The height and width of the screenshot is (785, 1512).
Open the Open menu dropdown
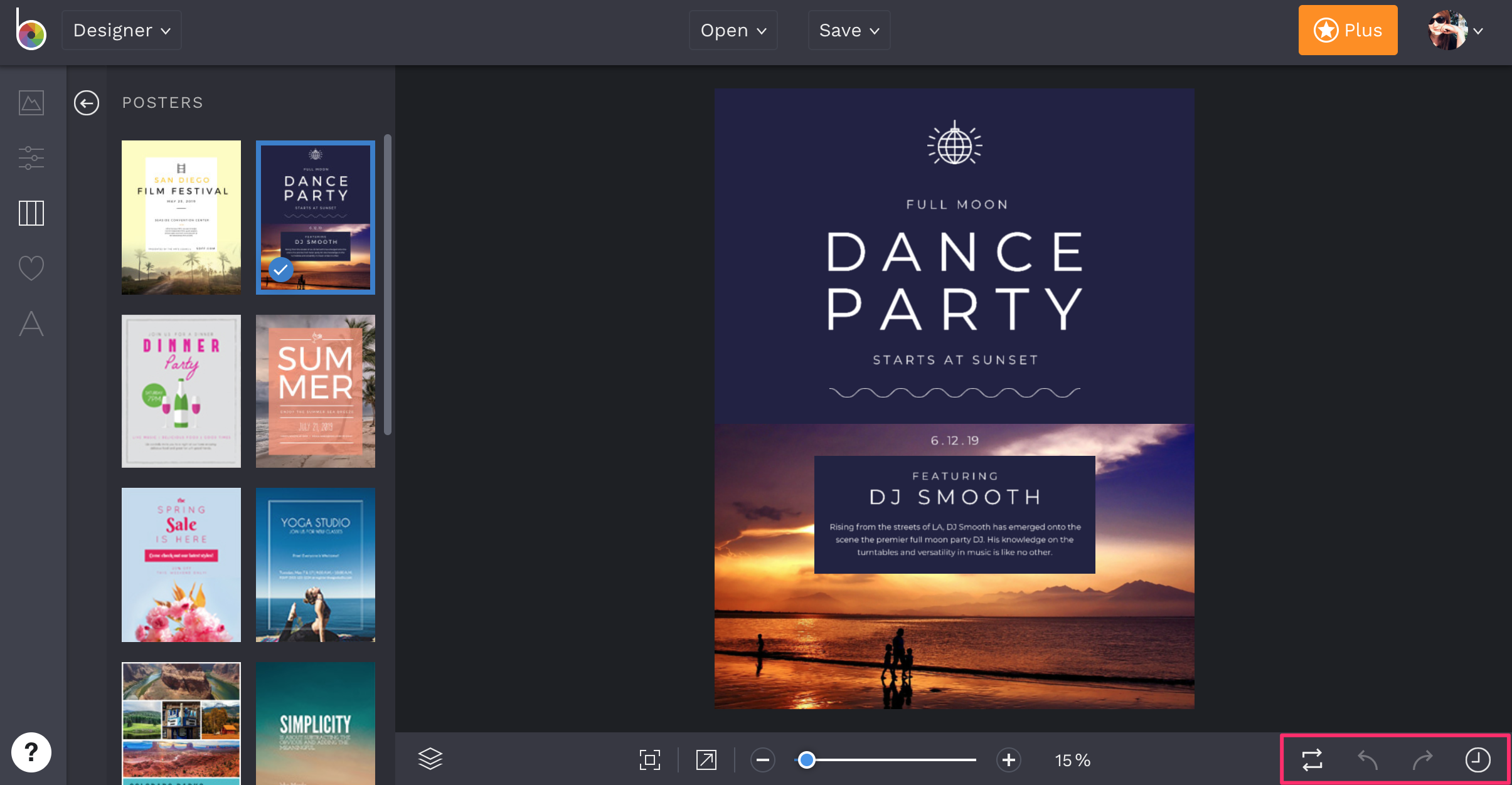click(x=733, y=30)
